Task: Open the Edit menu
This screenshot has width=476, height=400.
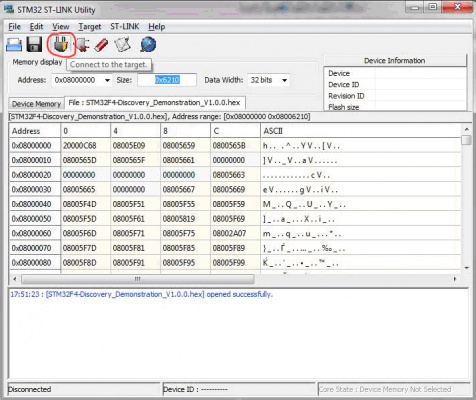Action: tap(36, 27)
